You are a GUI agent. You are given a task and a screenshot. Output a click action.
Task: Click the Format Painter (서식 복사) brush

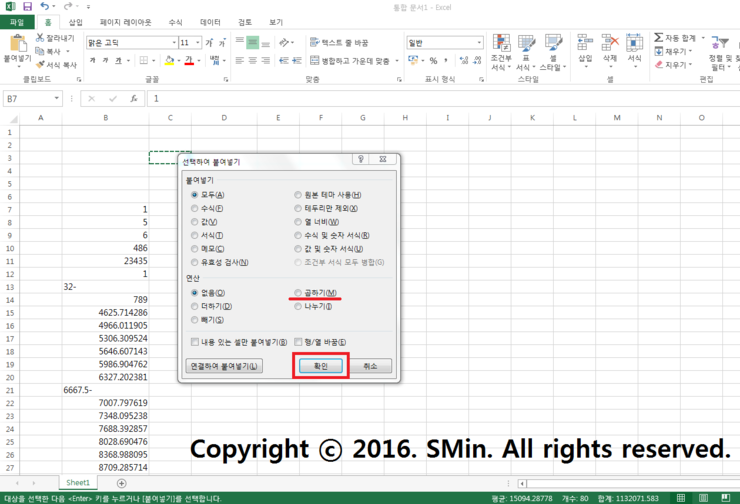click(40, 64)
